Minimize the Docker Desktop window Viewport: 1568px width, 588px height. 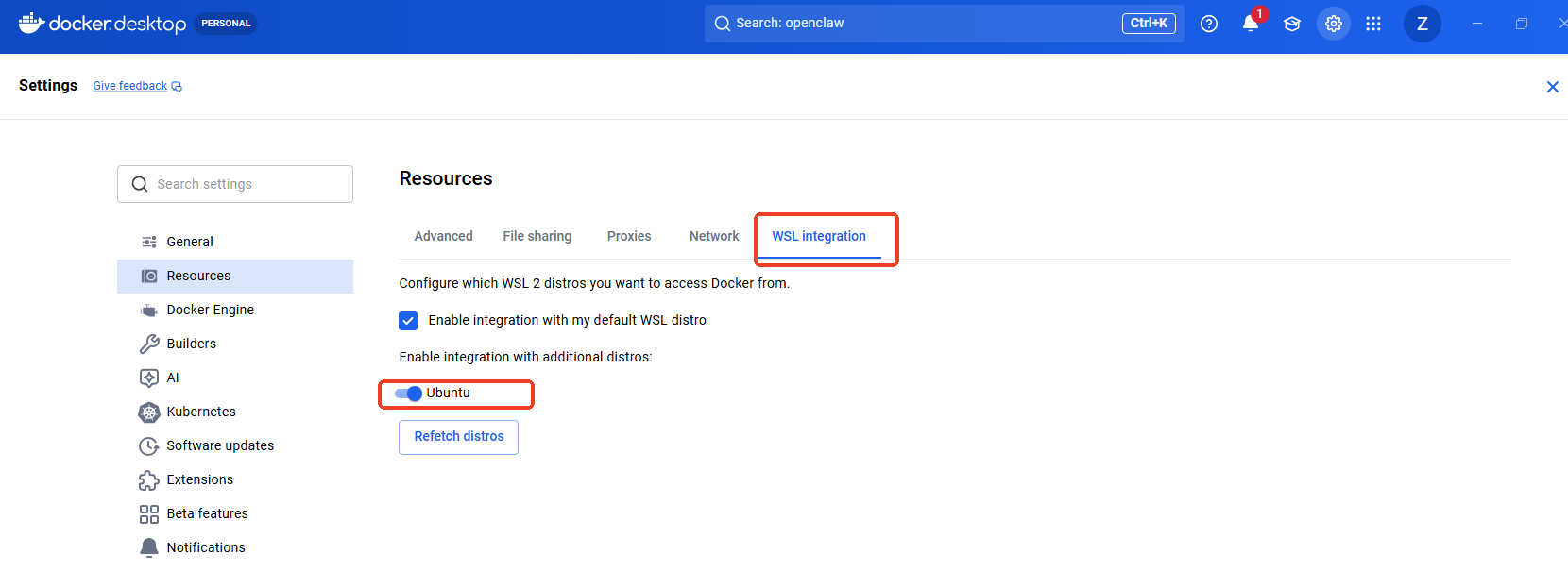tap(1477, 24)
